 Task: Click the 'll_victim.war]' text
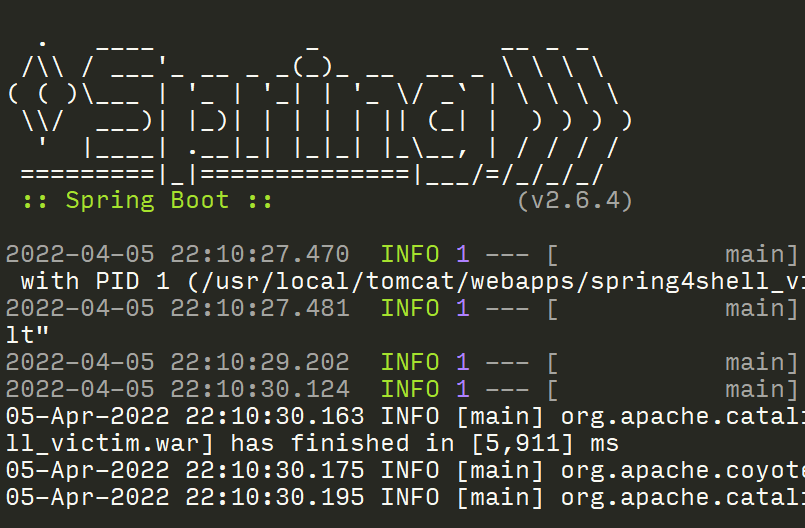110,443
